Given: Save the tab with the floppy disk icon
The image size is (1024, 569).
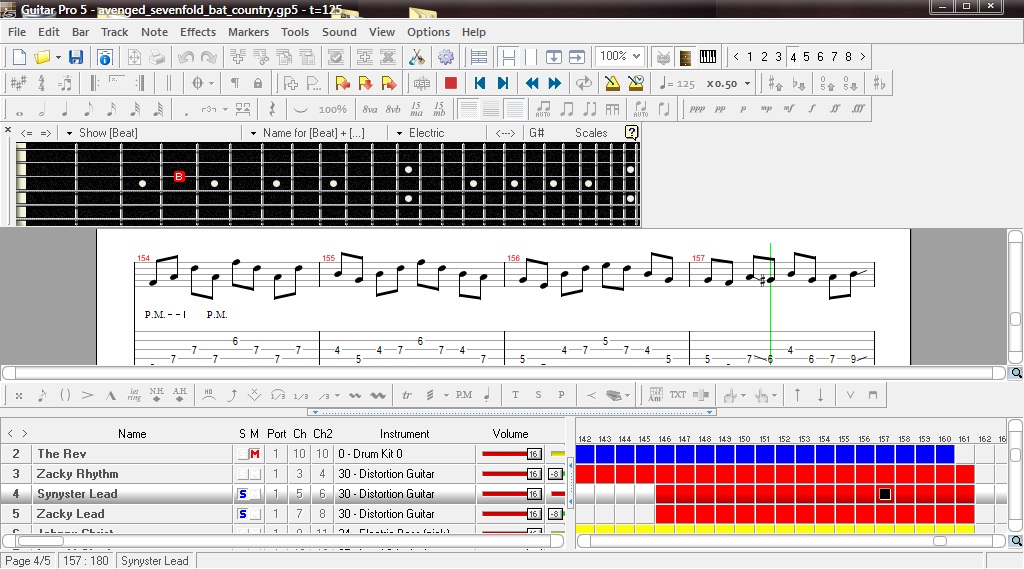Looking at the screenshot, I should (76, 57).
